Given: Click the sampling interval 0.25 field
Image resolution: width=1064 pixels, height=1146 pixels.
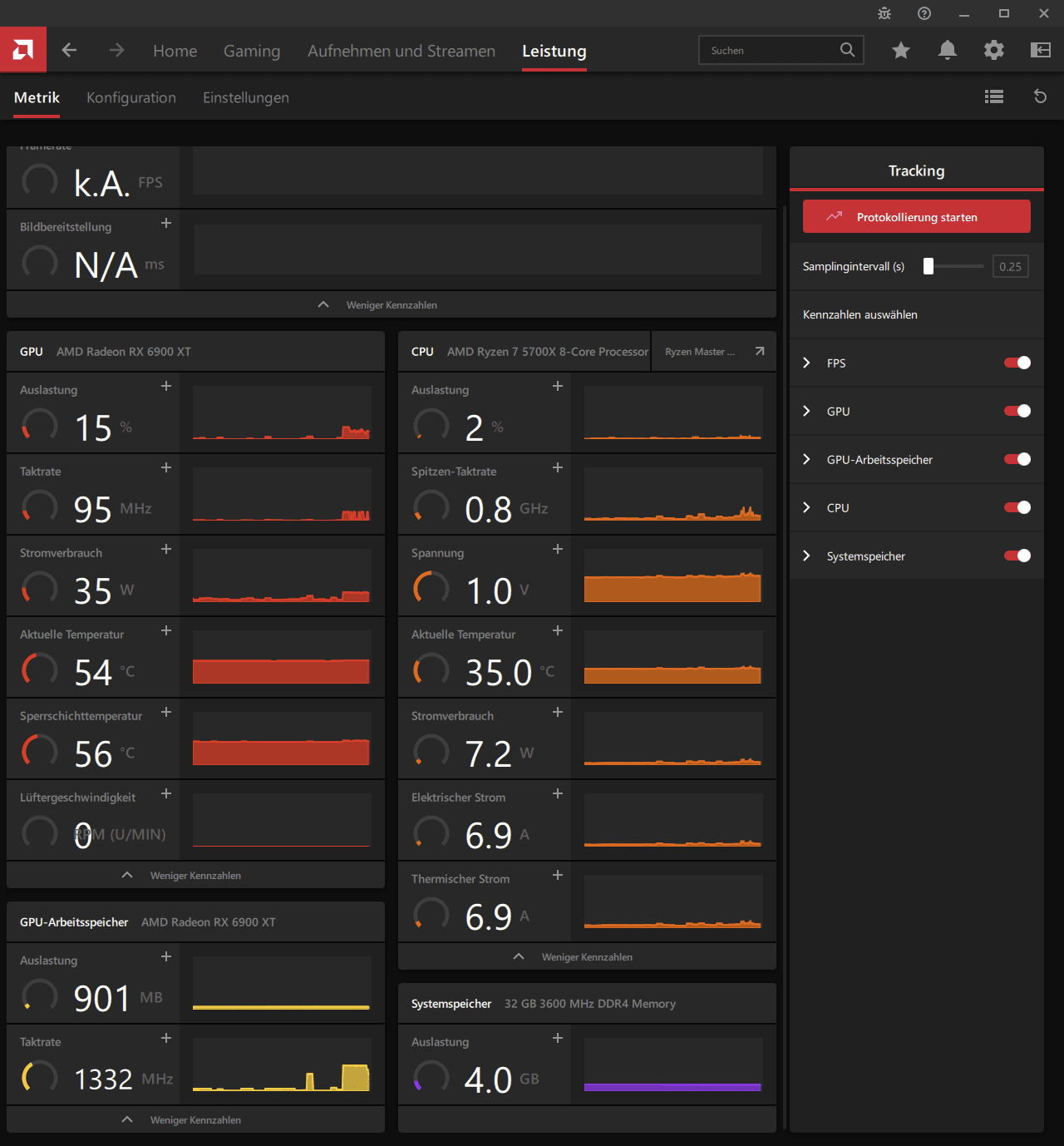Looking at the screenshot, I should pos(1011,266).
